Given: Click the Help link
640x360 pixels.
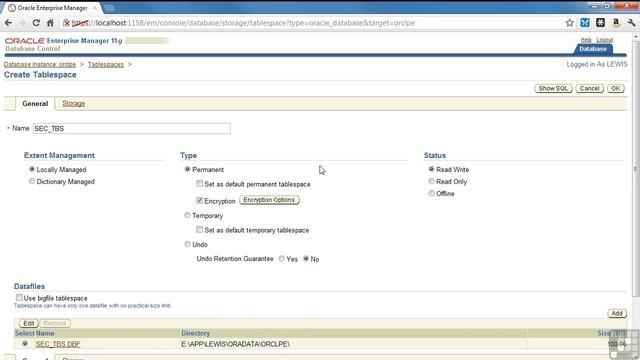Looking at the screenshot, I should coord(586,40).
